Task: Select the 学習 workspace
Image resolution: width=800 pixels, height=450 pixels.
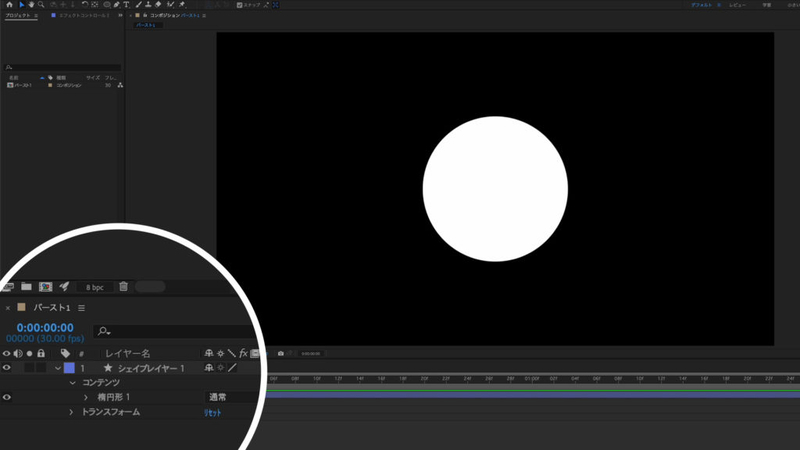Action: (767, 5)
